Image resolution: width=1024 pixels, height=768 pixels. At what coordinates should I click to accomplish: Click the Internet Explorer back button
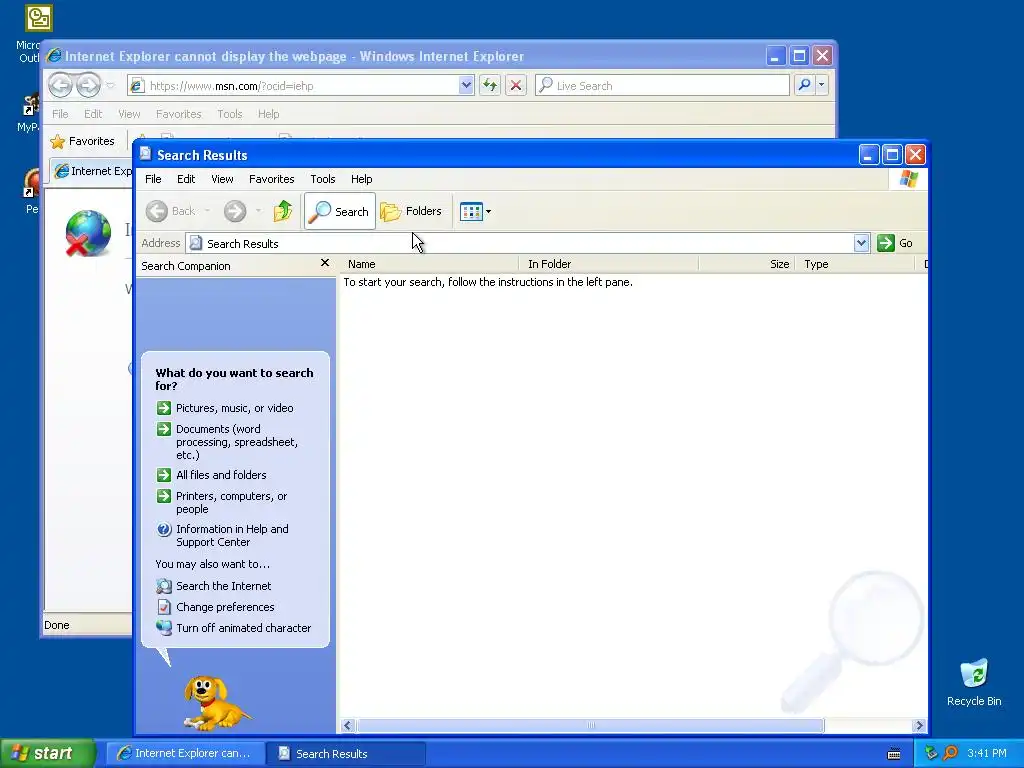(x=60, y=85)
